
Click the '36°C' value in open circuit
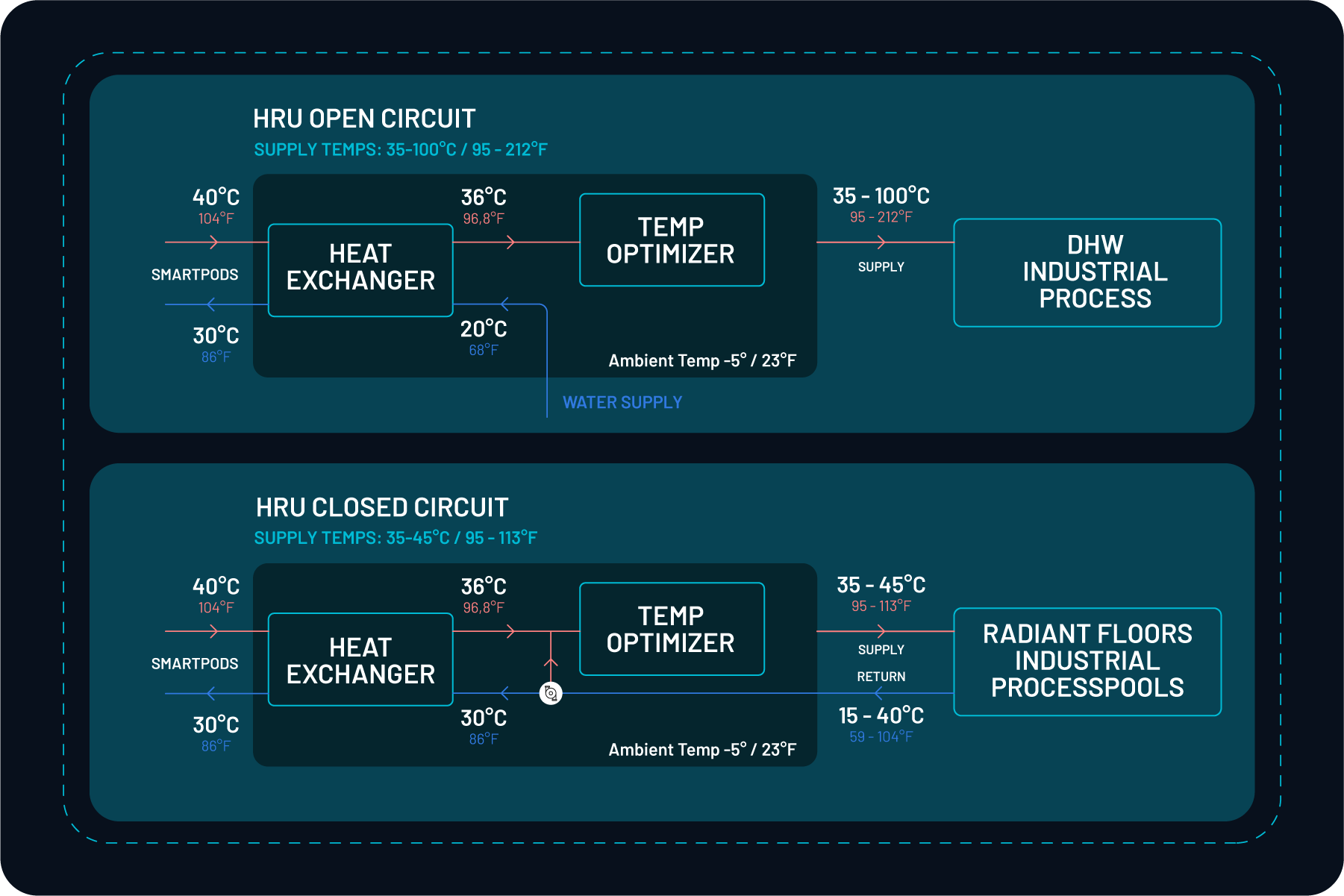484,198
